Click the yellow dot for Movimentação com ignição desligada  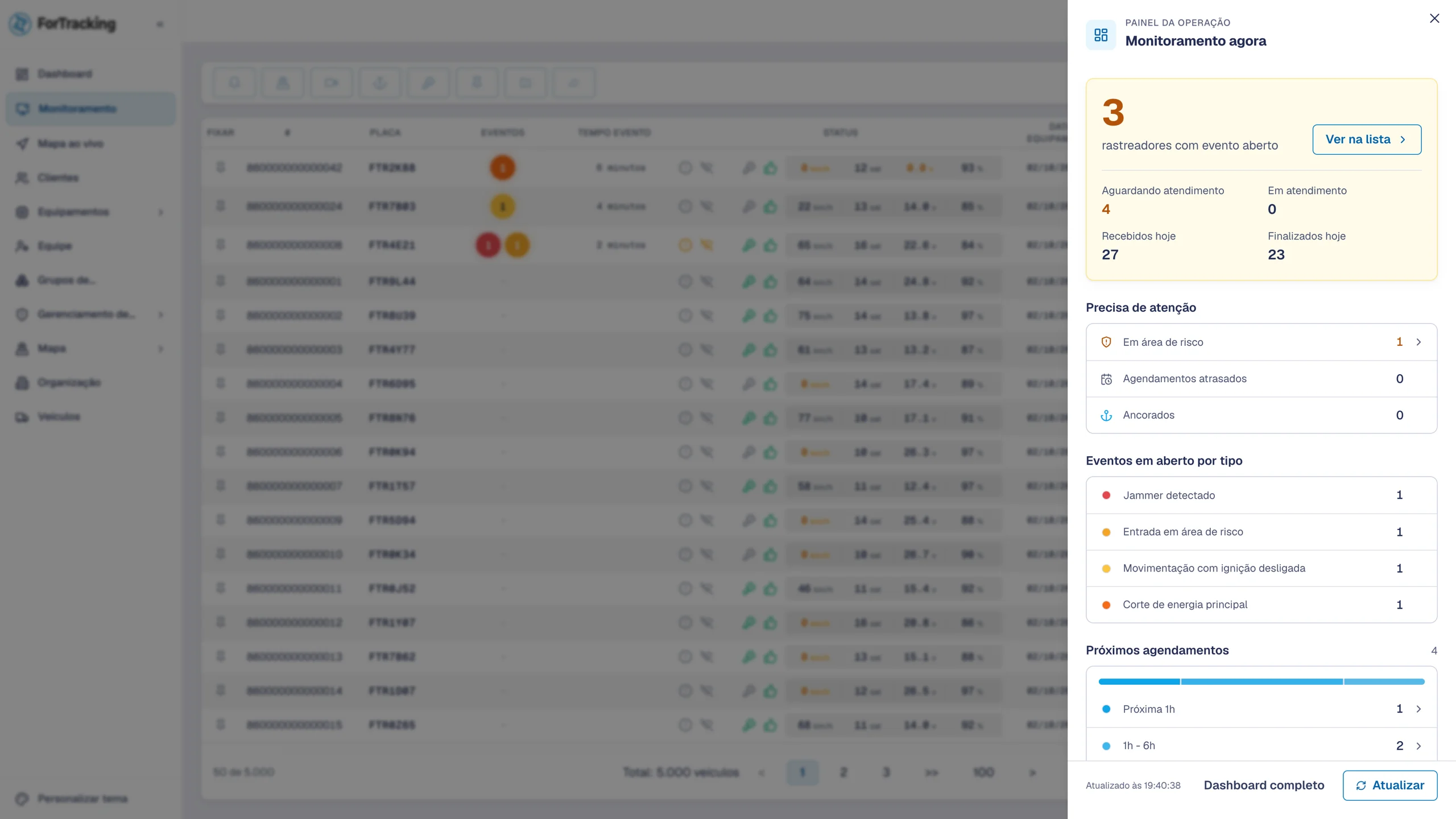[x=1106, y=568]
